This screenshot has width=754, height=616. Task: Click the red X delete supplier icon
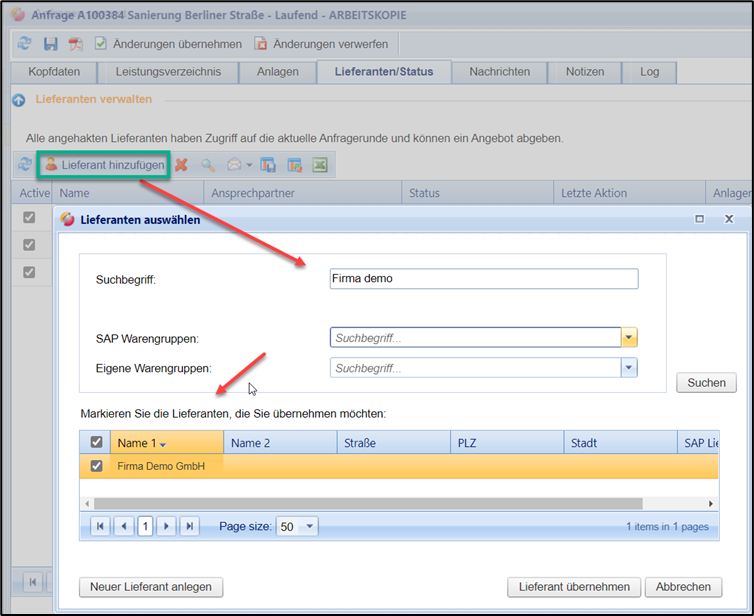pos(182,165)
